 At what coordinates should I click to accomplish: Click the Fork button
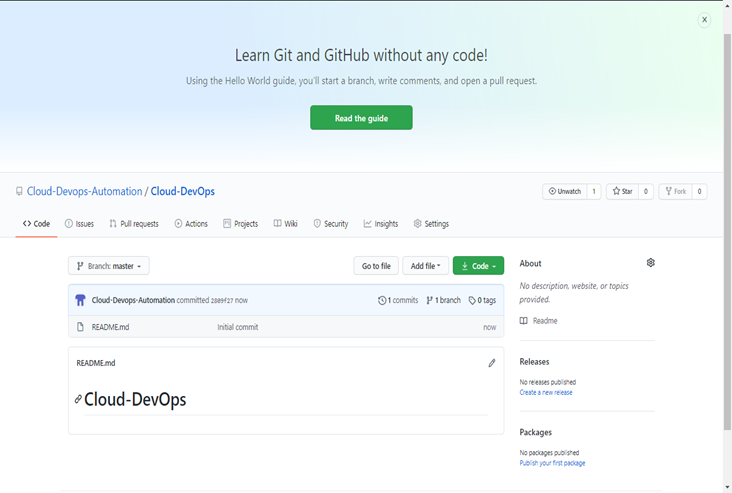(676, 191)
